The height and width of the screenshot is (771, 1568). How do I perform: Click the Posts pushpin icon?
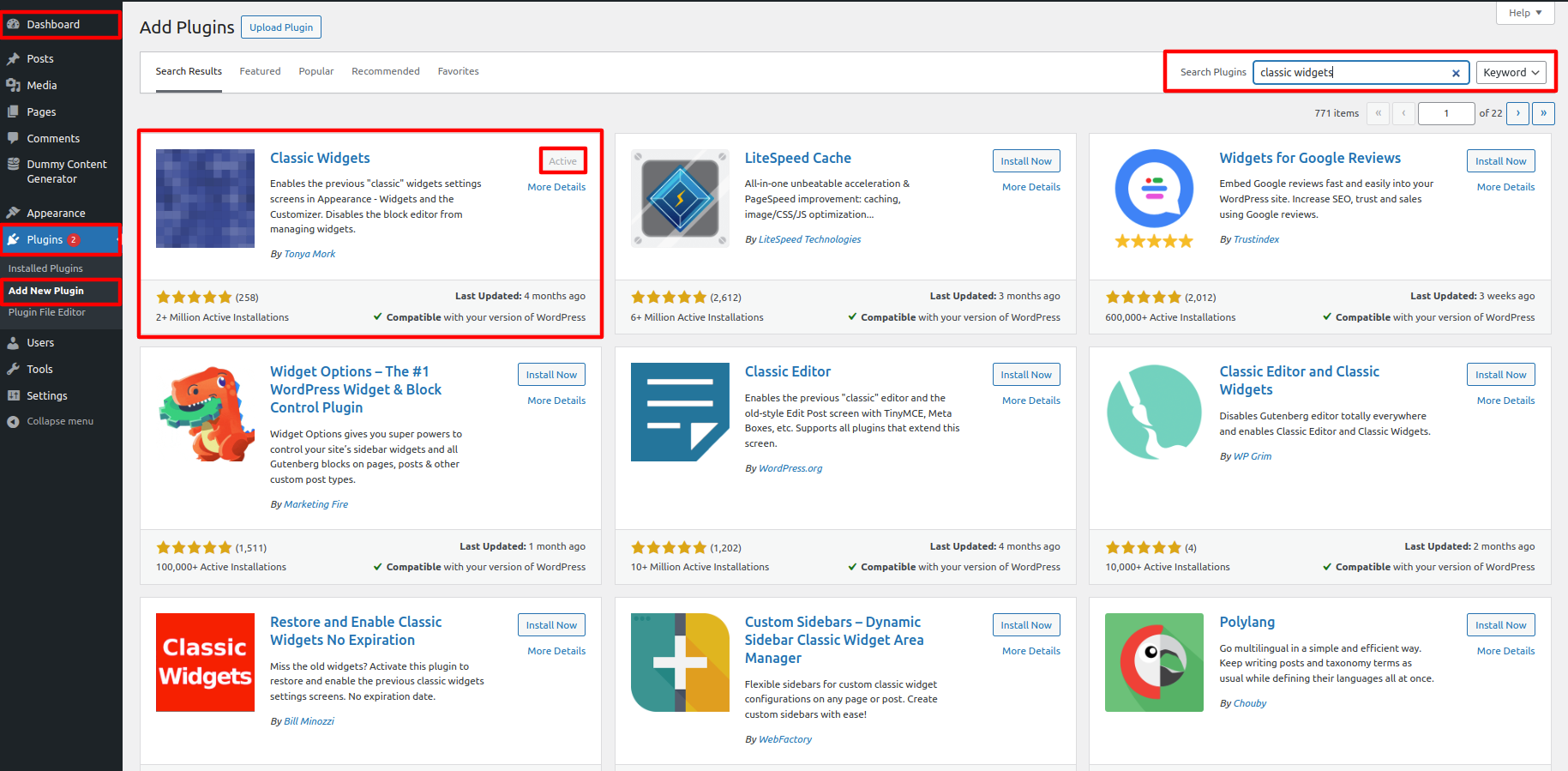coord(13,58)
